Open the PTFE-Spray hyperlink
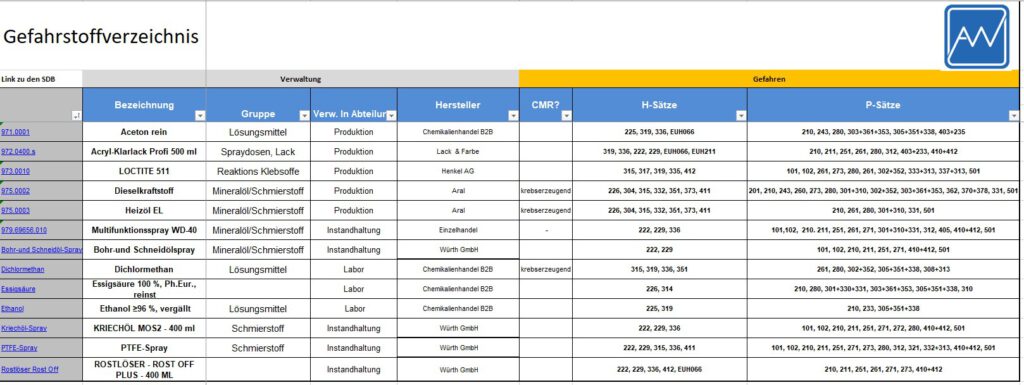The width and height of the screenshot is (1024, 385). click(20, 348)
